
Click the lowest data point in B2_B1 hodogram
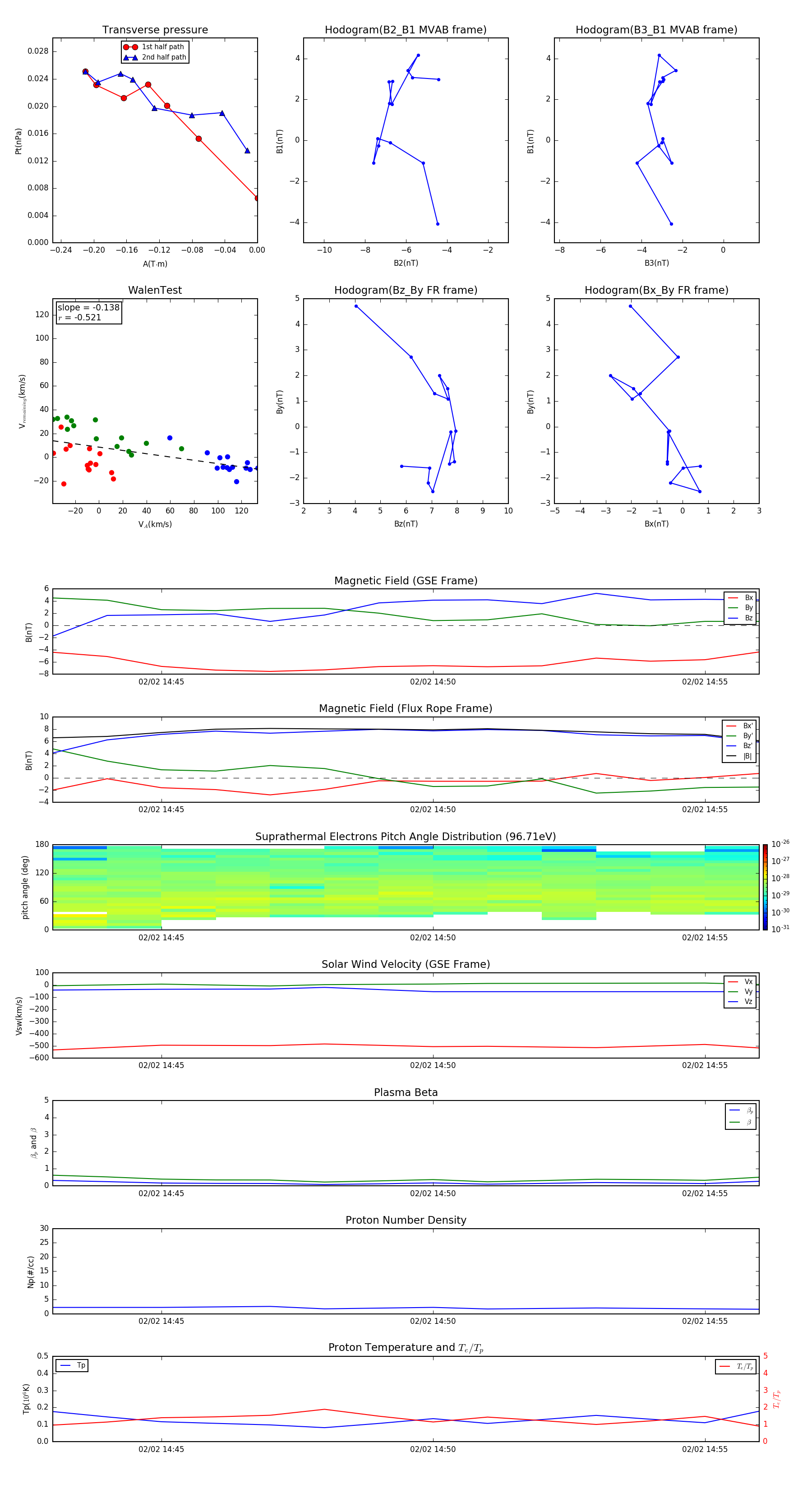(438, 224)
